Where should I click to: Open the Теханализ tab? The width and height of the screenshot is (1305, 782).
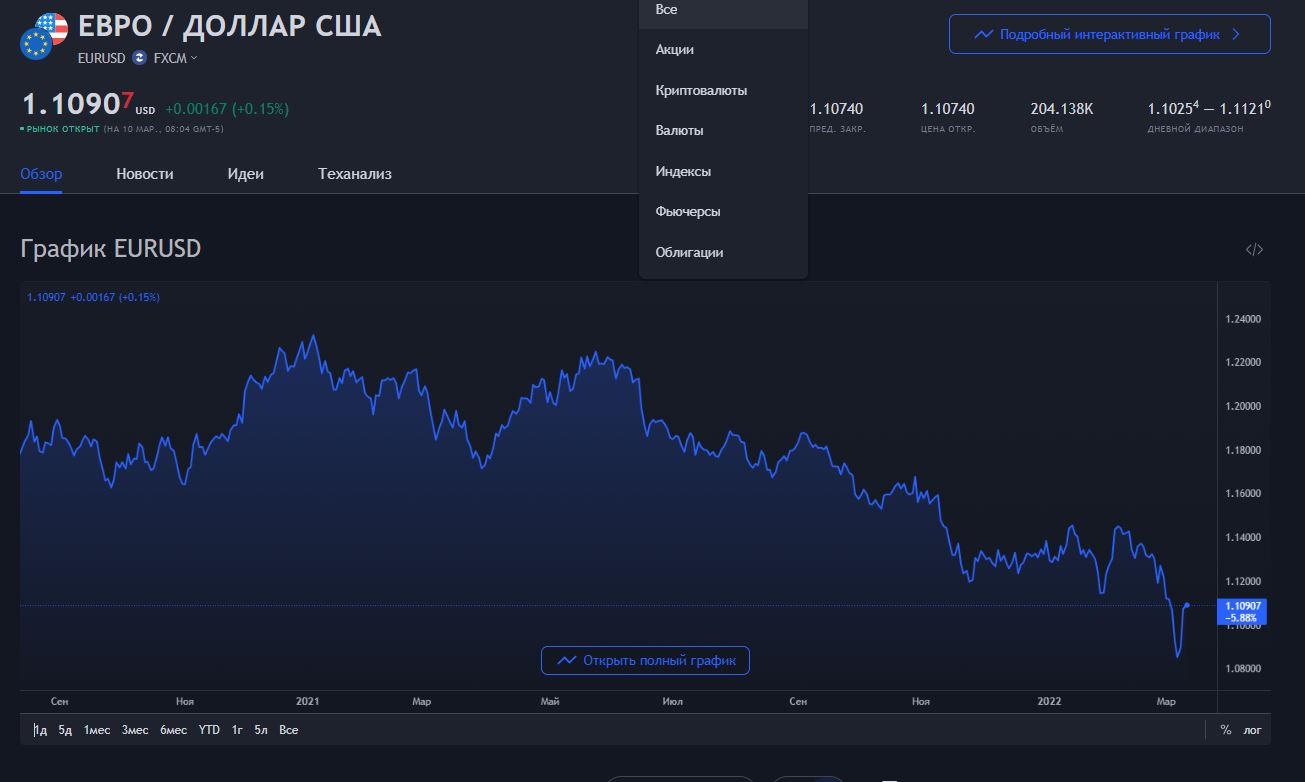pyautogui.click(x=355, y=174)
